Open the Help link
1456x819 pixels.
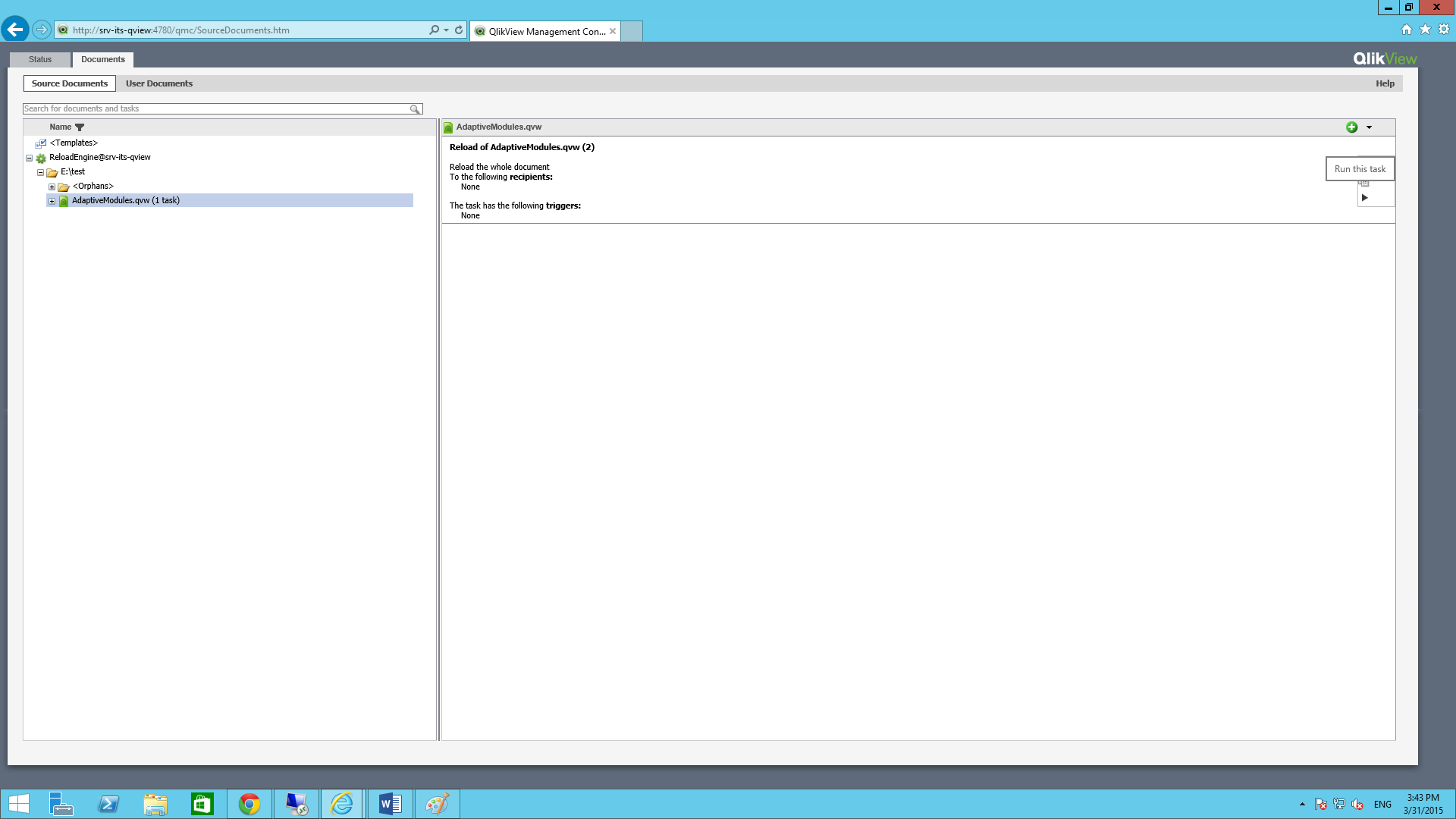click(1385, 83)
